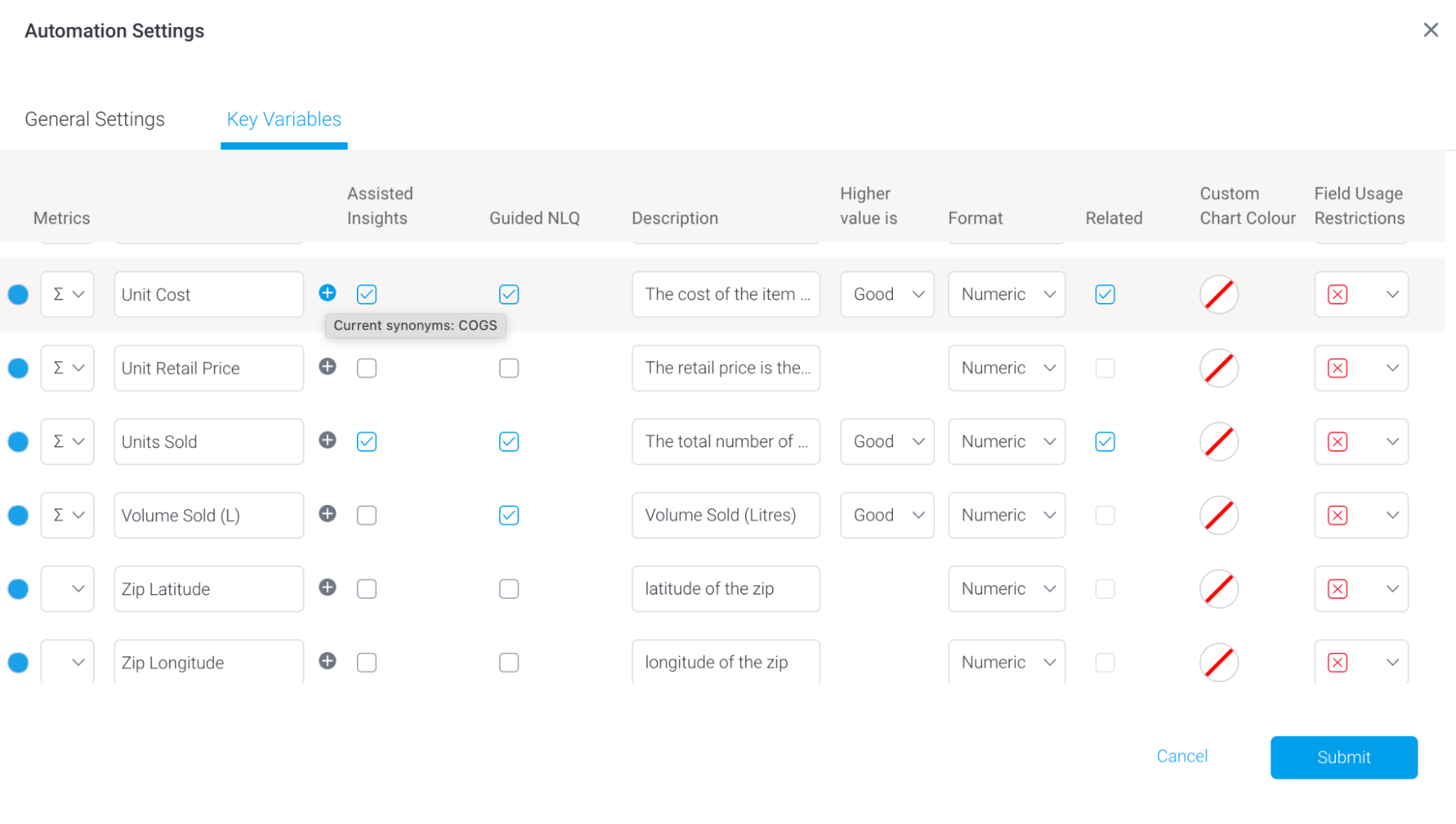Close the Automation Settings dialog
The height and width of the screenshot is (824, 1456).
[x=1431, y=30]
